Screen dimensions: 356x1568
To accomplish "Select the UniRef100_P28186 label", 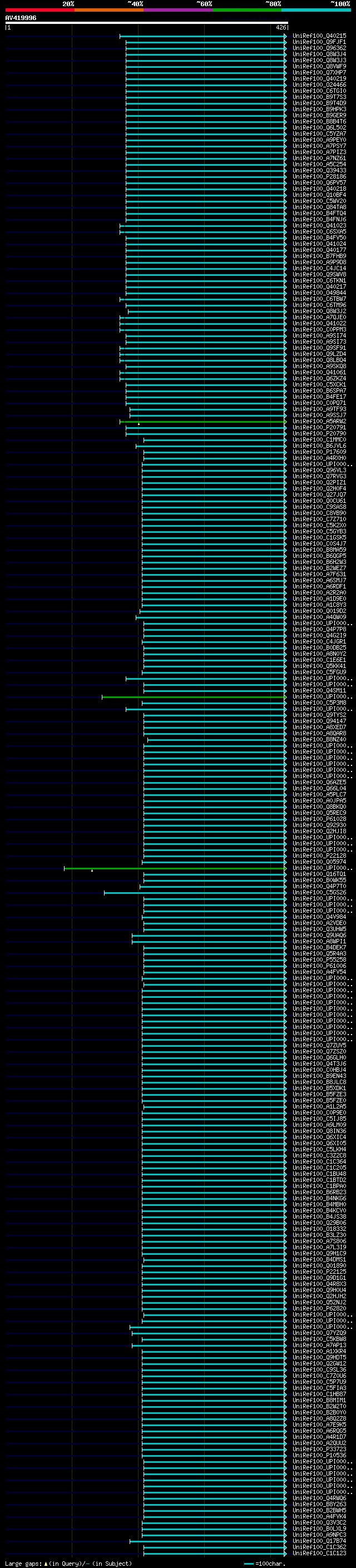I will (319, 176).
